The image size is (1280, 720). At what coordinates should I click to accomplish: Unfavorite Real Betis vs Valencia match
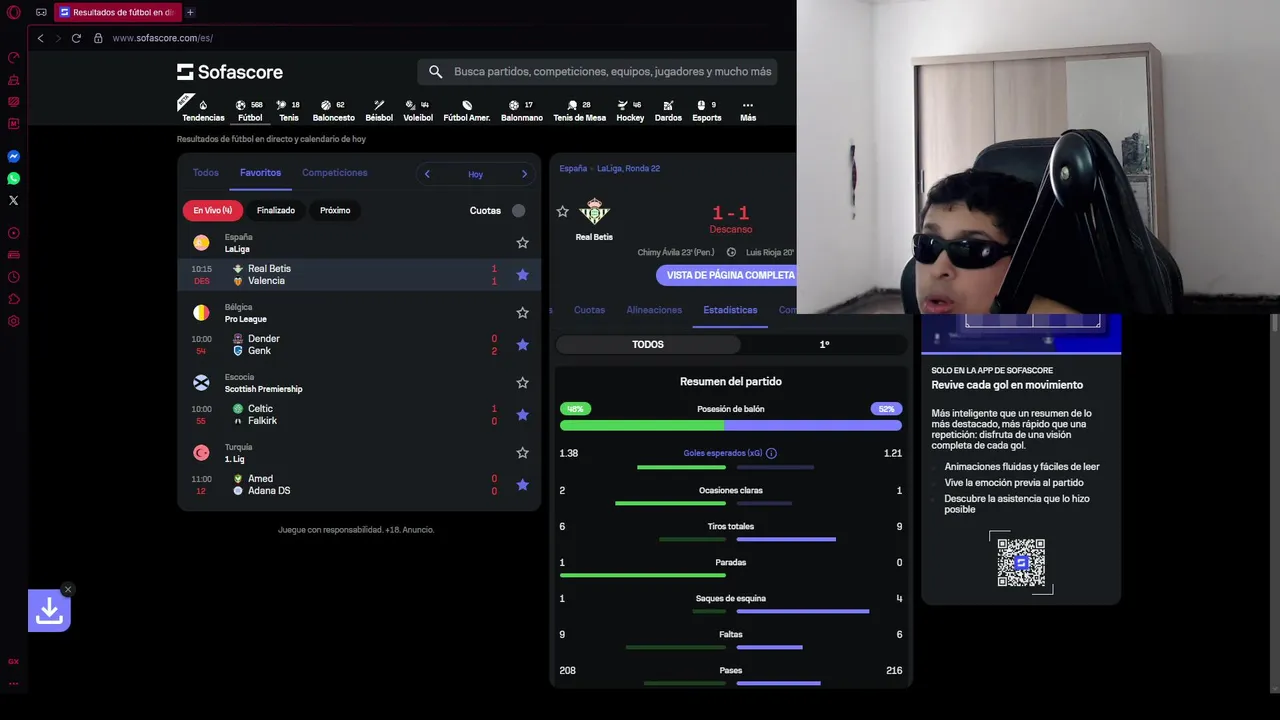(522, 275)
